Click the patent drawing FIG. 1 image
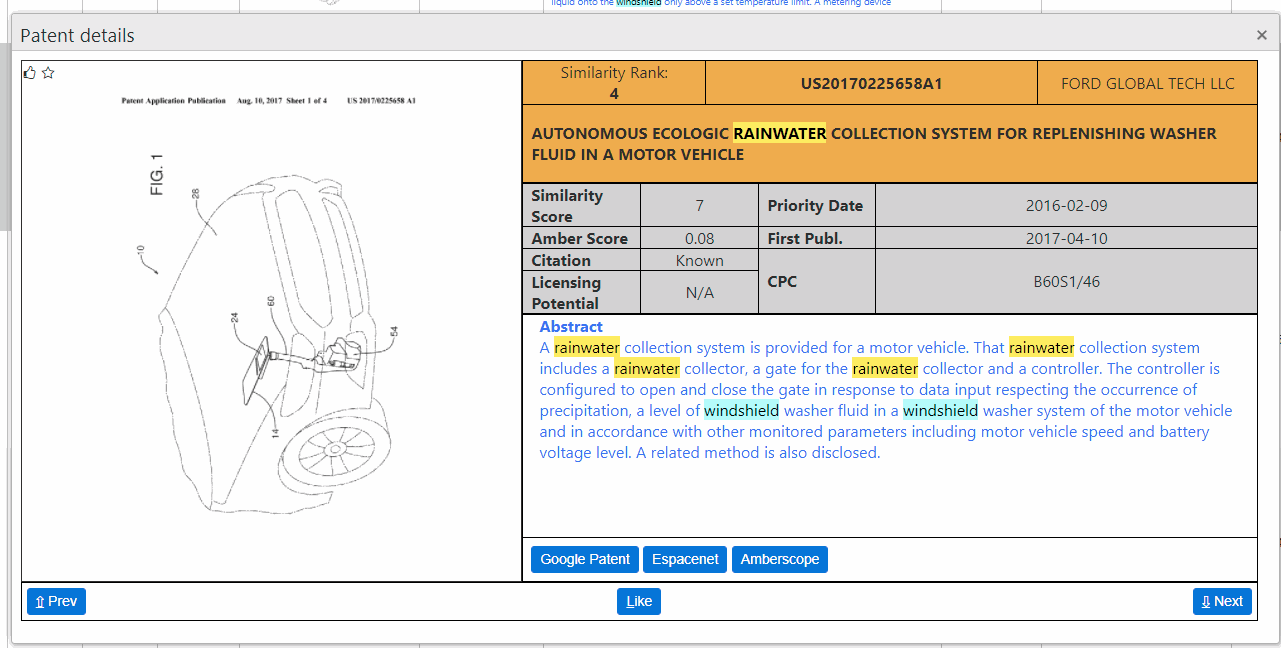 pyautogui.click(x=270, y=320)
